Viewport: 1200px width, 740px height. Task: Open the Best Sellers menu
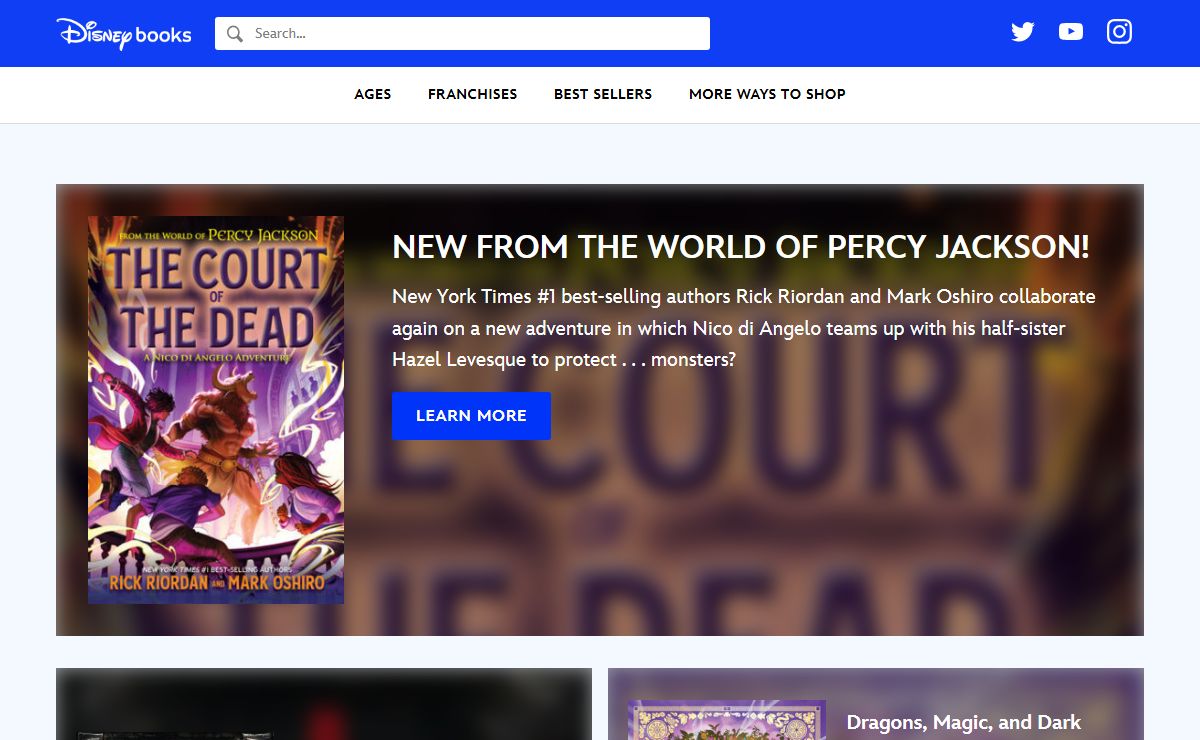[x=603, y=94]
